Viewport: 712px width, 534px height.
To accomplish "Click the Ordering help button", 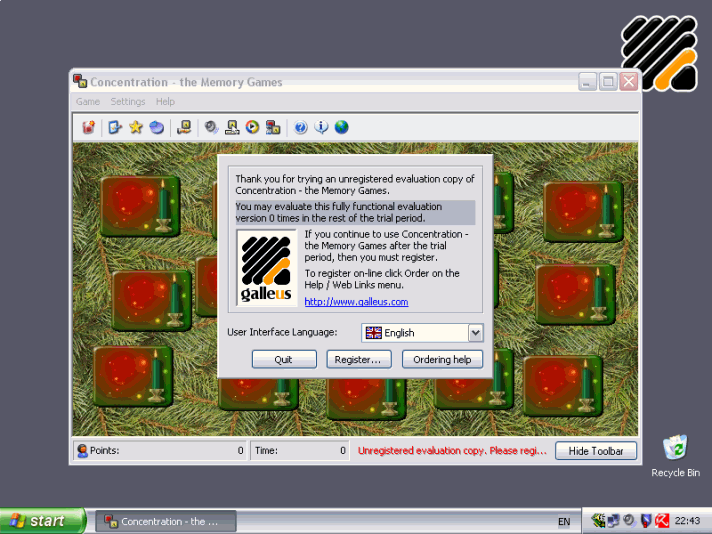I will tap(442, 359).
